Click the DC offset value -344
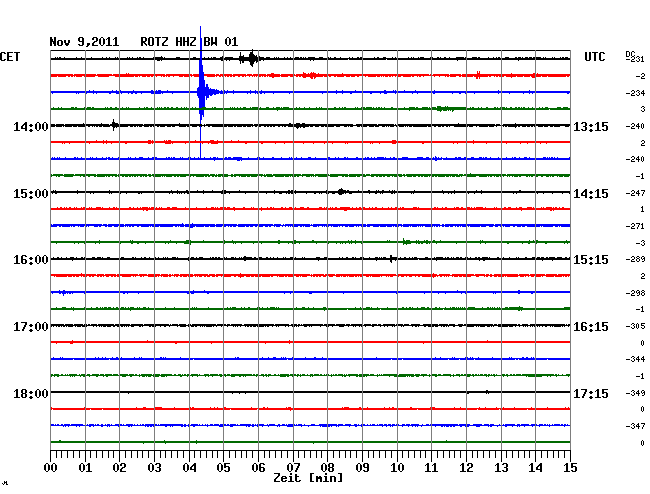 point(635,359)
